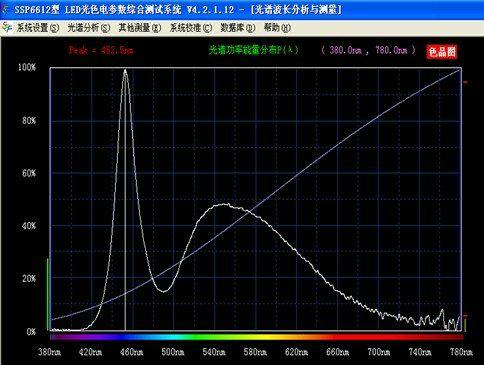
Task: Open the 其他测量(E) menu
Action: point(140,28)
